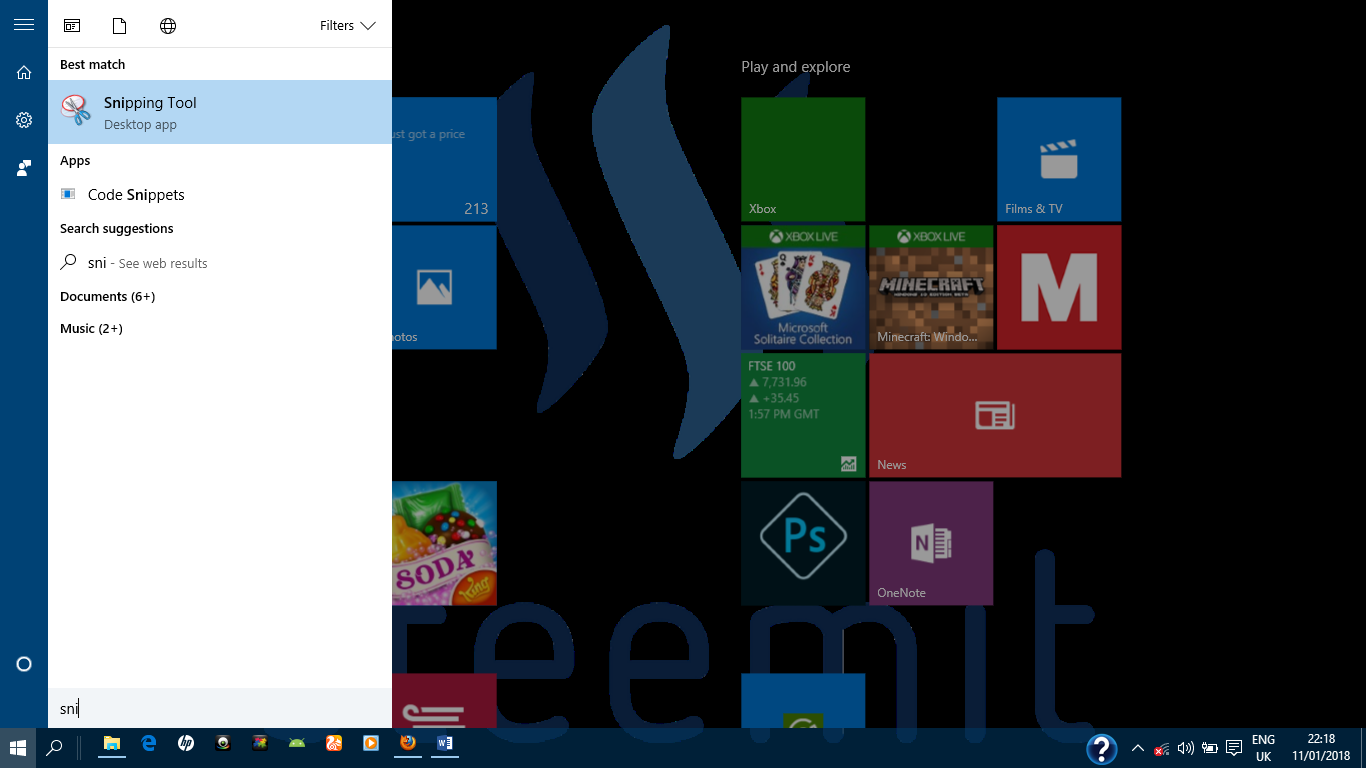Switch to Firefox on the taskbar
Image resolution: width=1366 pixels, height=768 pixels.
tap(408, 744)
